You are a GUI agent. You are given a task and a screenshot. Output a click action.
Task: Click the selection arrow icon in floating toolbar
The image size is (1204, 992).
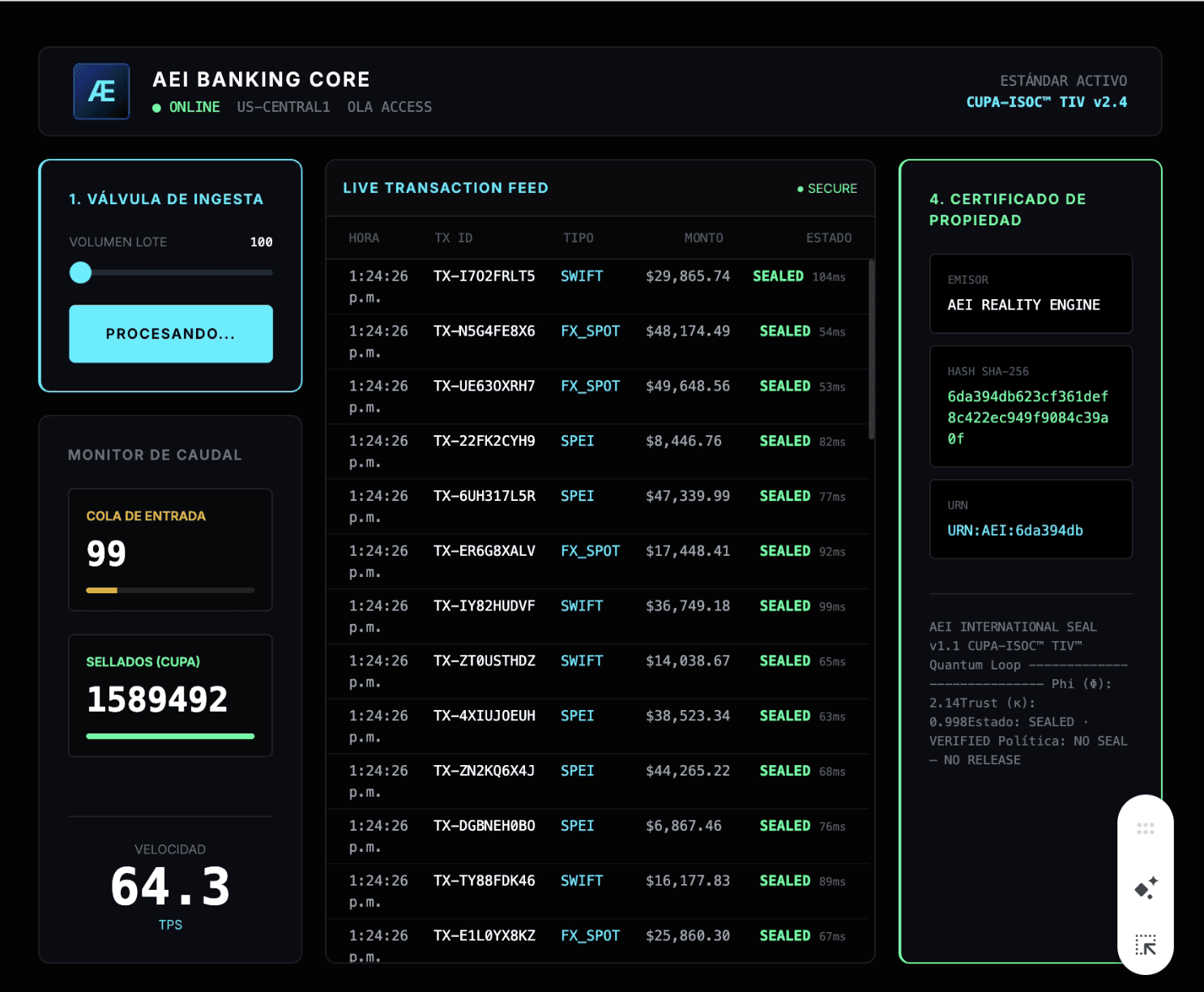tap(1146, 944)
